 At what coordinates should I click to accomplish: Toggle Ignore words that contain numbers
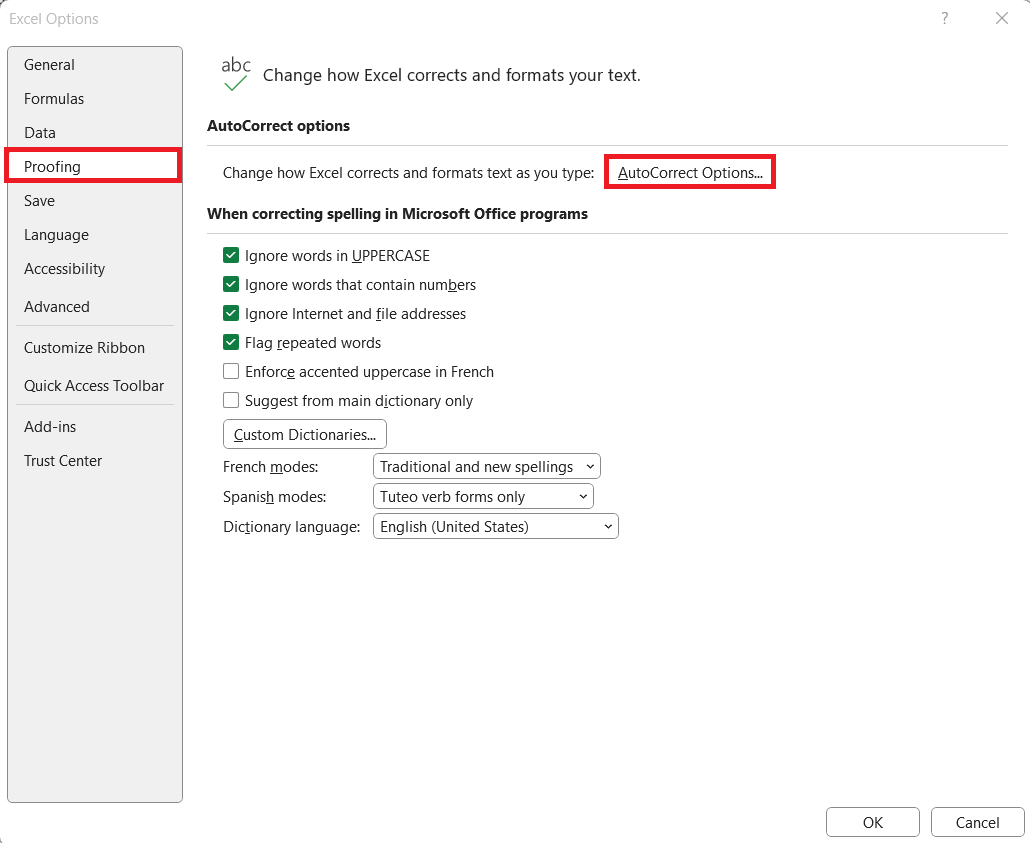(x=231, y=284)
